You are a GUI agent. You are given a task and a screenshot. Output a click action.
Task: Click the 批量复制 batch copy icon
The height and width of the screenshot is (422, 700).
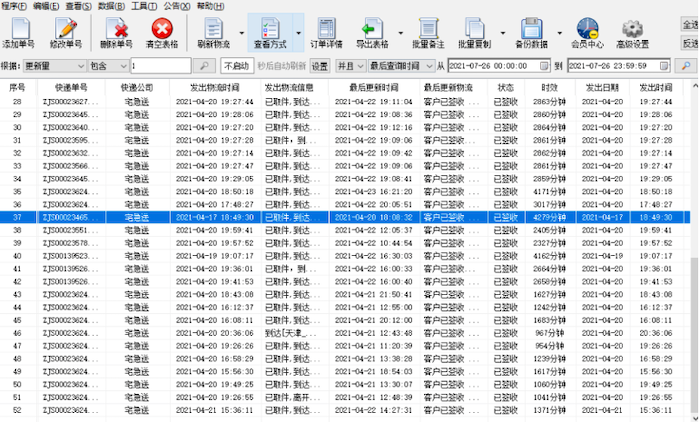click(x=475, y=29)
